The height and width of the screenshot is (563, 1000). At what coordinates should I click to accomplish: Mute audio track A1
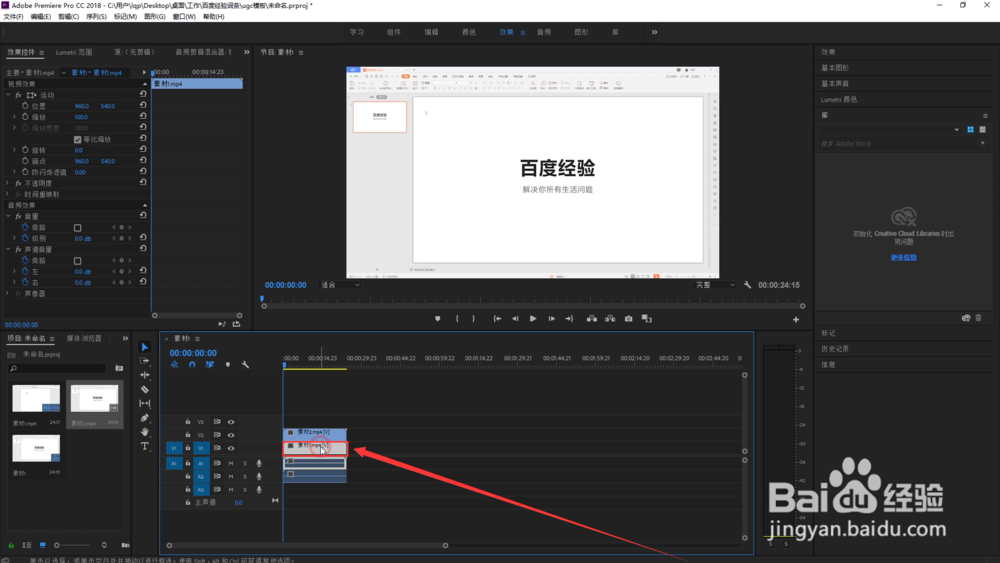tap(231, 464)
